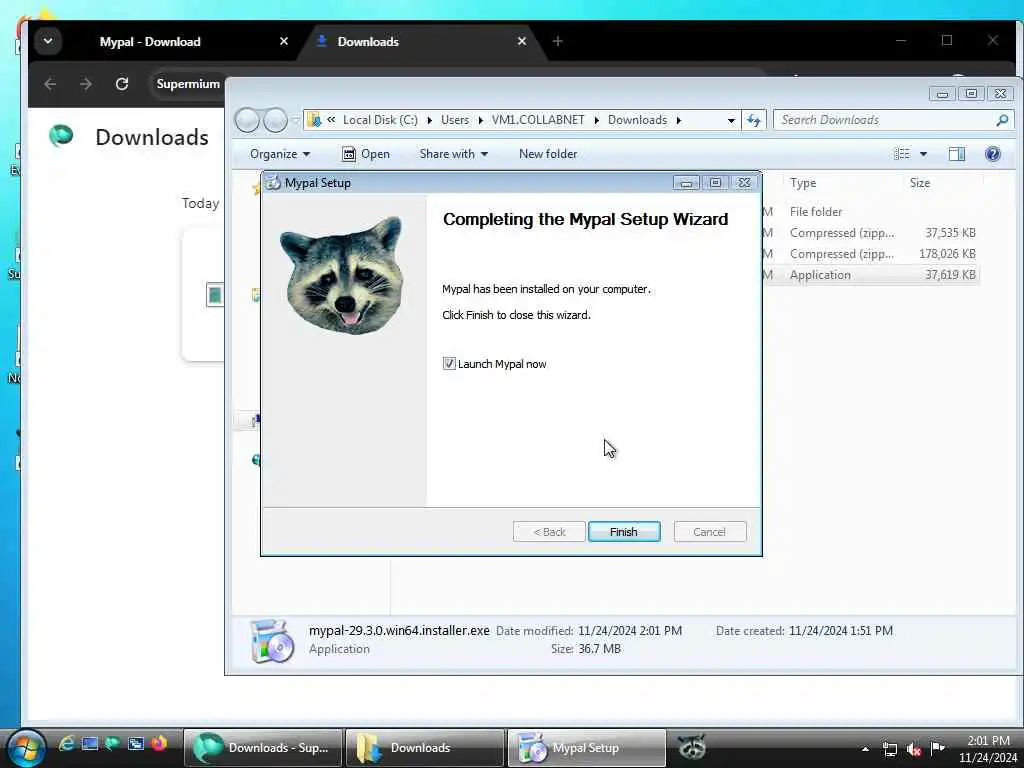This screenshot has width=1024, height=768.
Task: Click the Show desktop quick launch icon
Action: coord(89,744)
